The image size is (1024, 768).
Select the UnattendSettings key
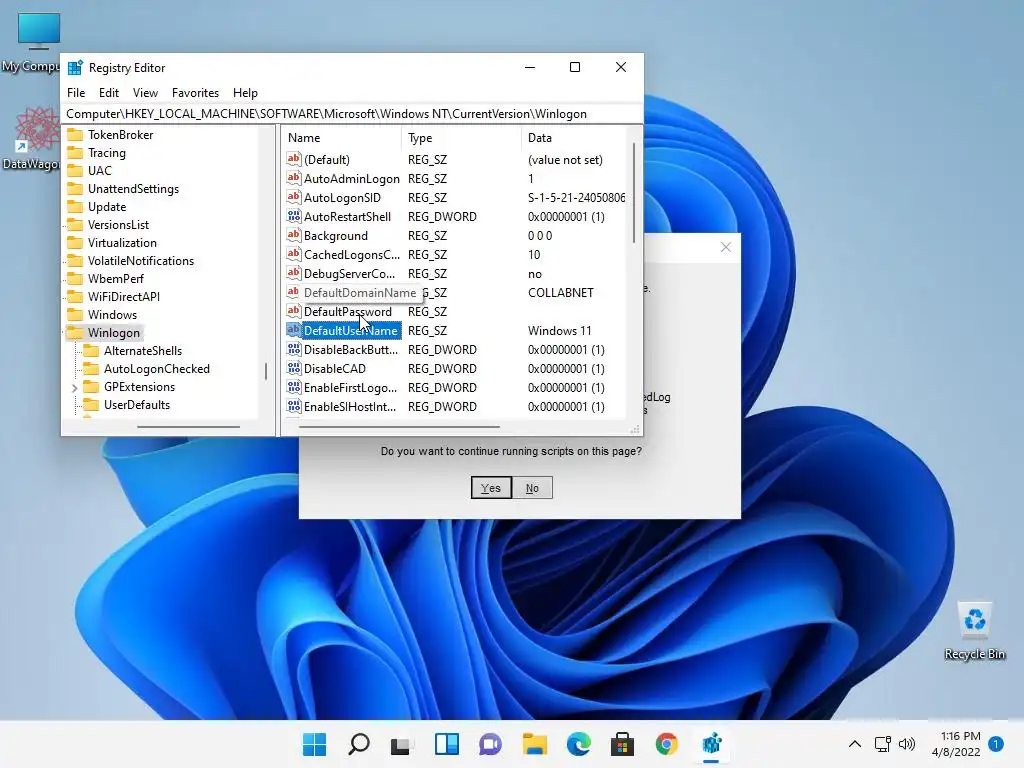click(x=133, y=189)
